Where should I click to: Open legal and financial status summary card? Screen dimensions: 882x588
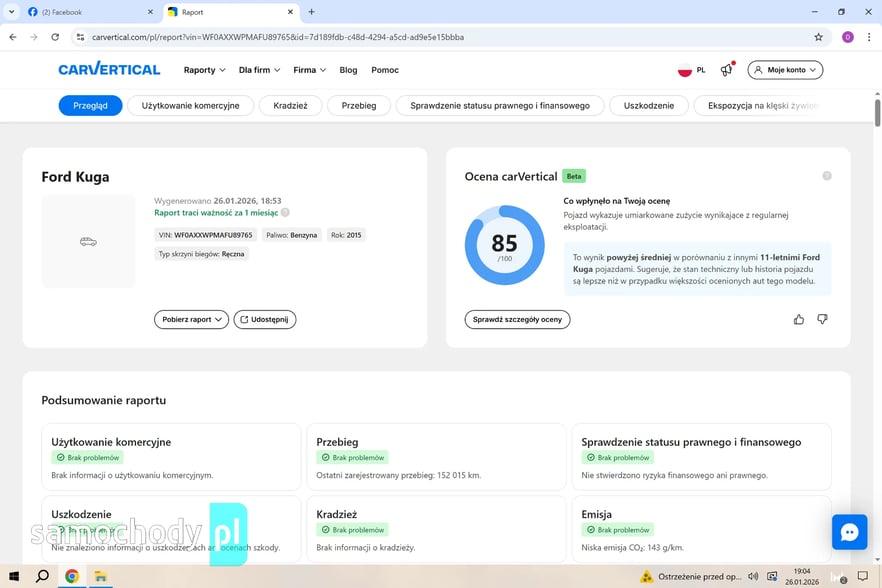click(x=701, y=457)
